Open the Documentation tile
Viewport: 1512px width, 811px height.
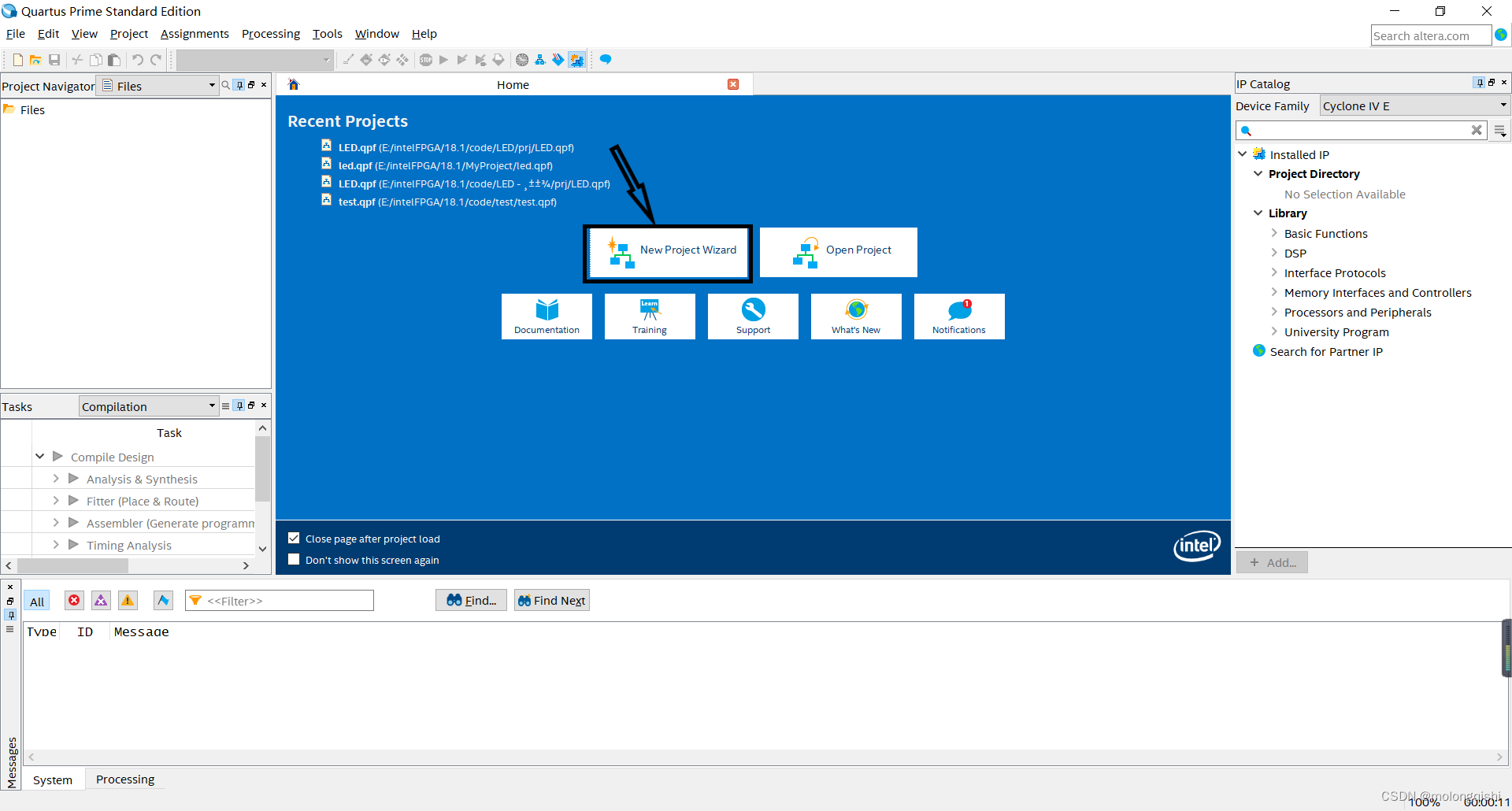click(x=547, y=317)
